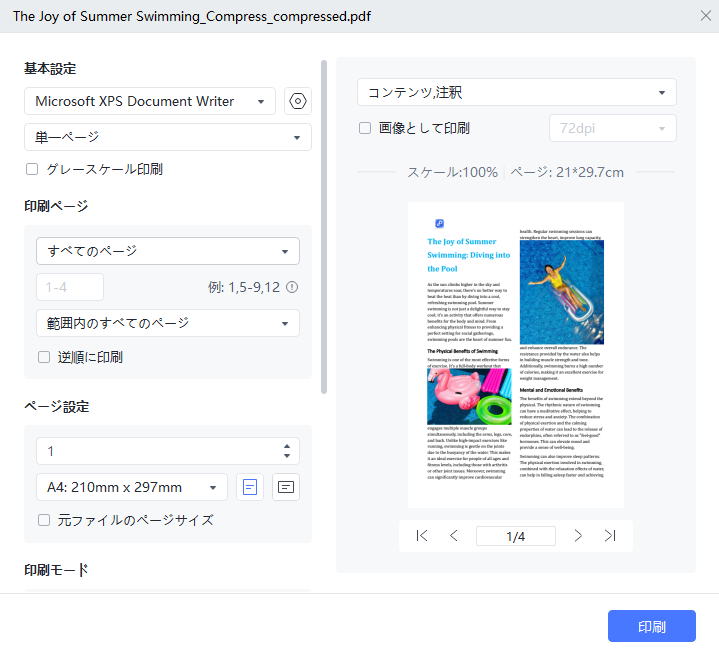The height and width of the screenshot is (657, 719).
Task: Open 単一ページ layout dropdown
Action: (168, 137)
